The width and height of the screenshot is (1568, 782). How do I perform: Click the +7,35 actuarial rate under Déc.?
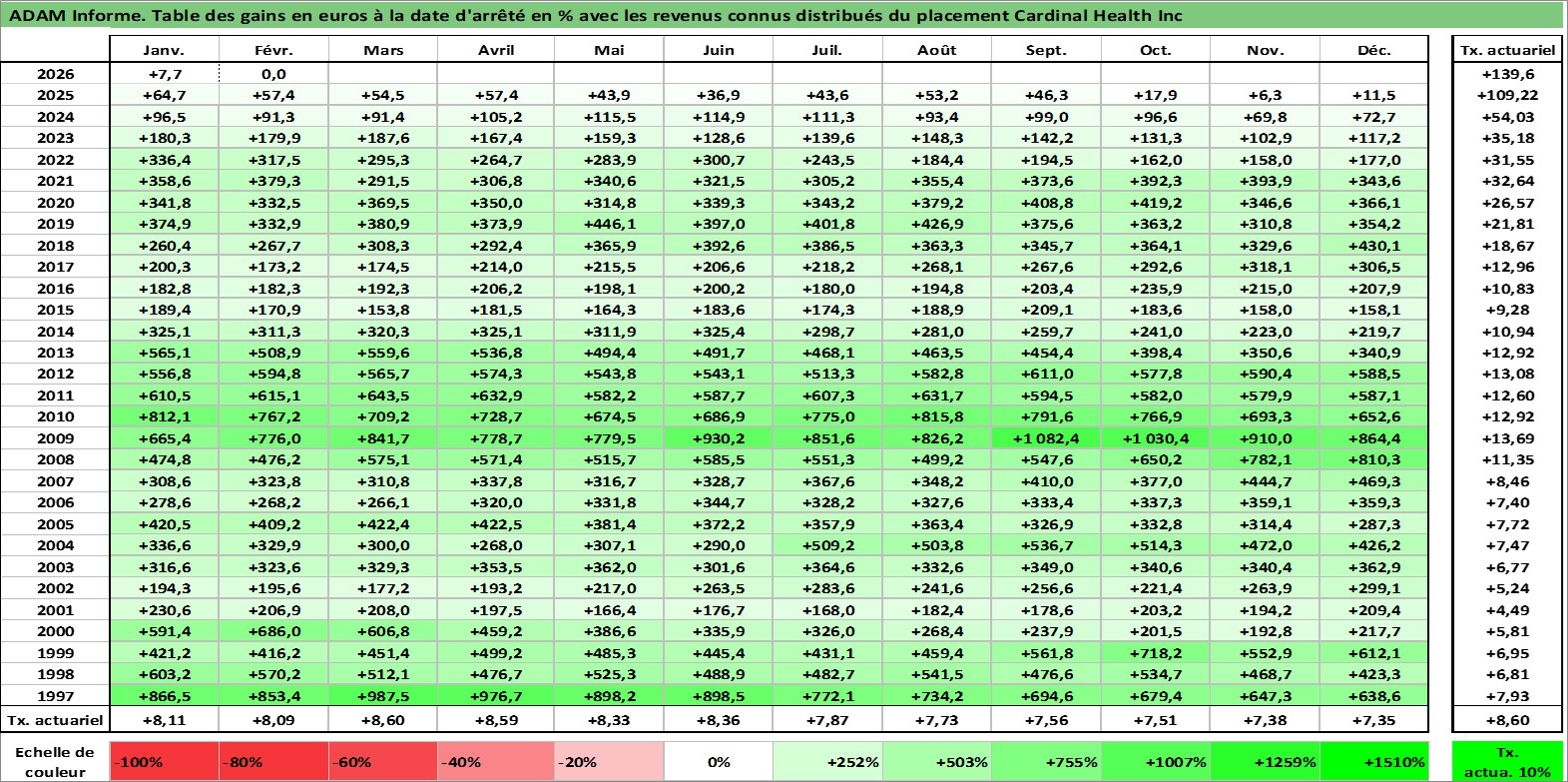tap(1374, 719)
